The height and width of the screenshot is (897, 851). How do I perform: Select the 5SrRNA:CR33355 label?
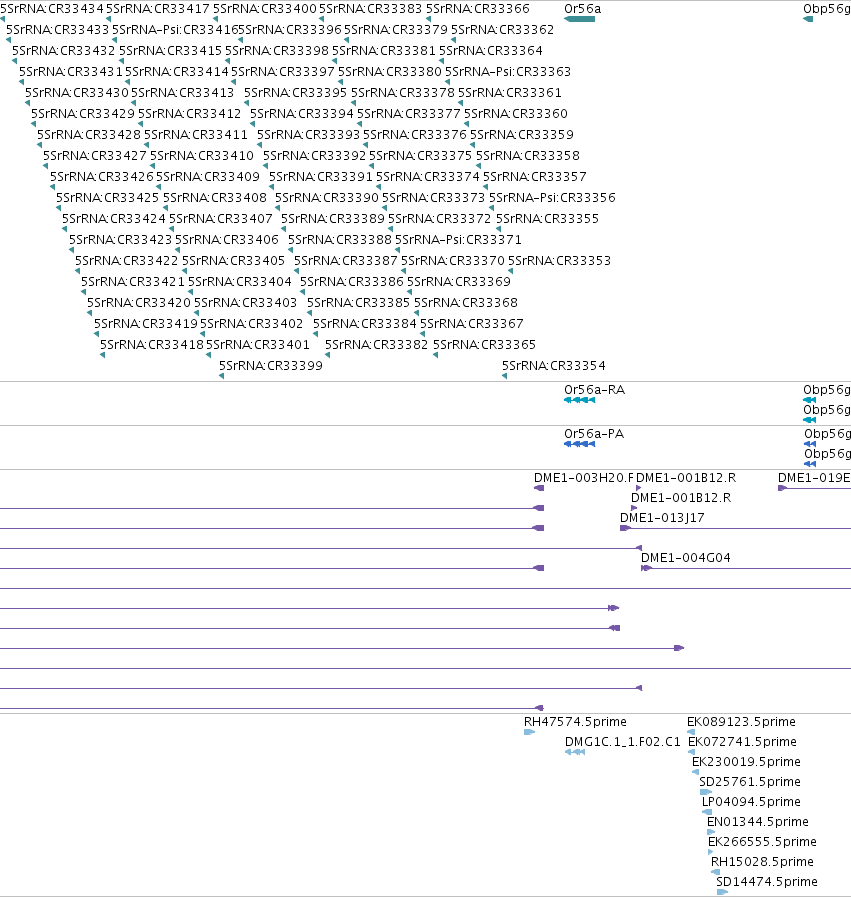547,219
